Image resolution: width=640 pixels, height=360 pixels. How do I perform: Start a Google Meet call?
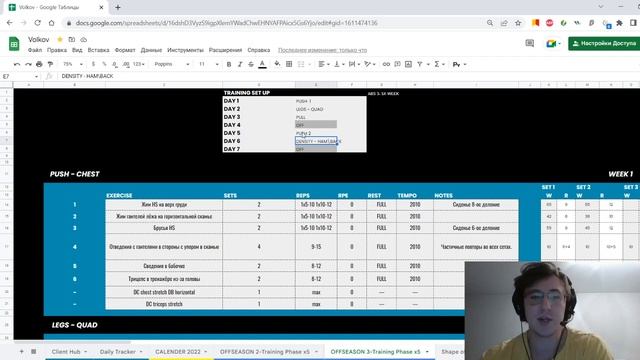[x=553, y=43]
